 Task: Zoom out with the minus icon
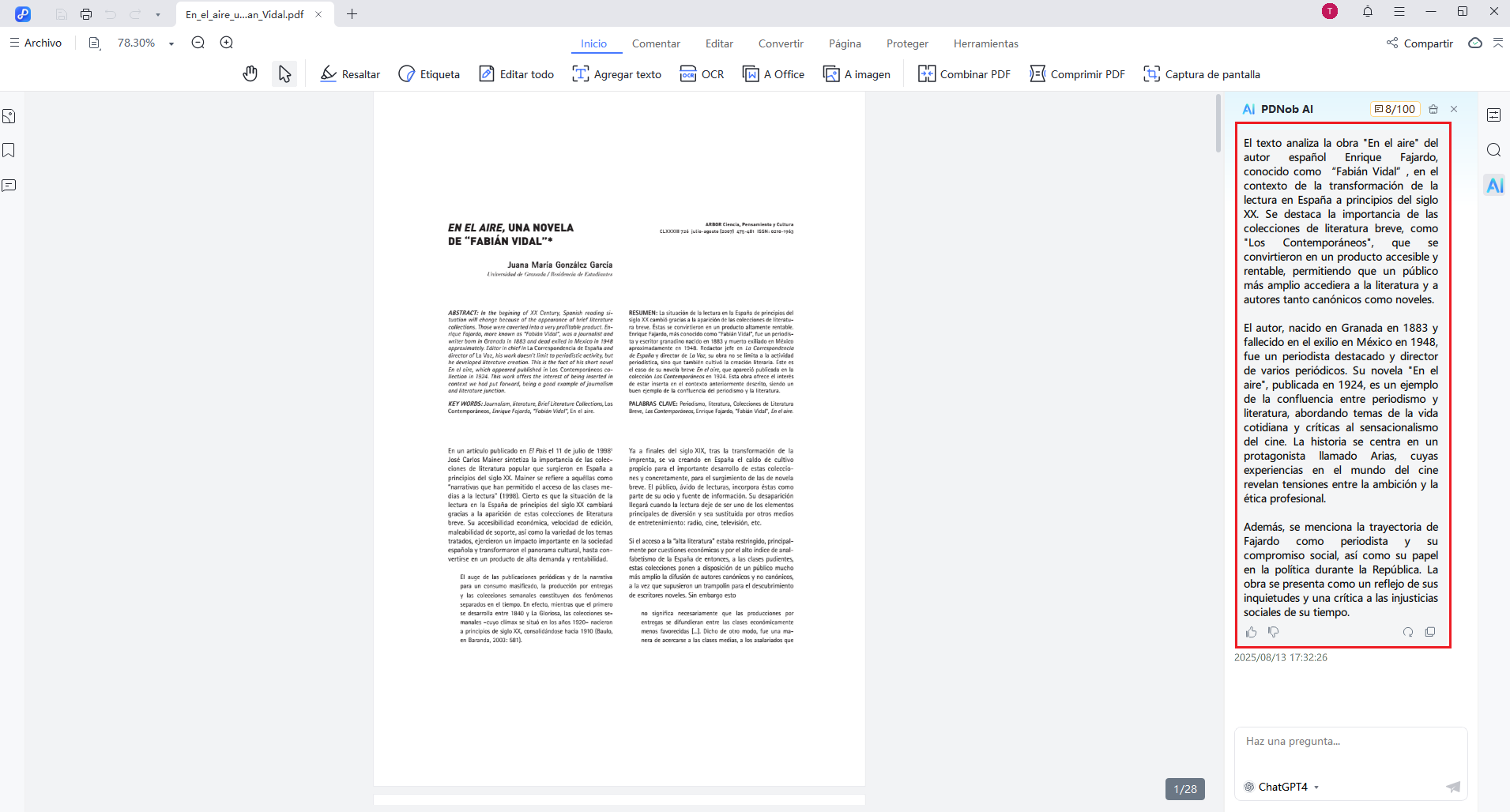tap(198, 43)
